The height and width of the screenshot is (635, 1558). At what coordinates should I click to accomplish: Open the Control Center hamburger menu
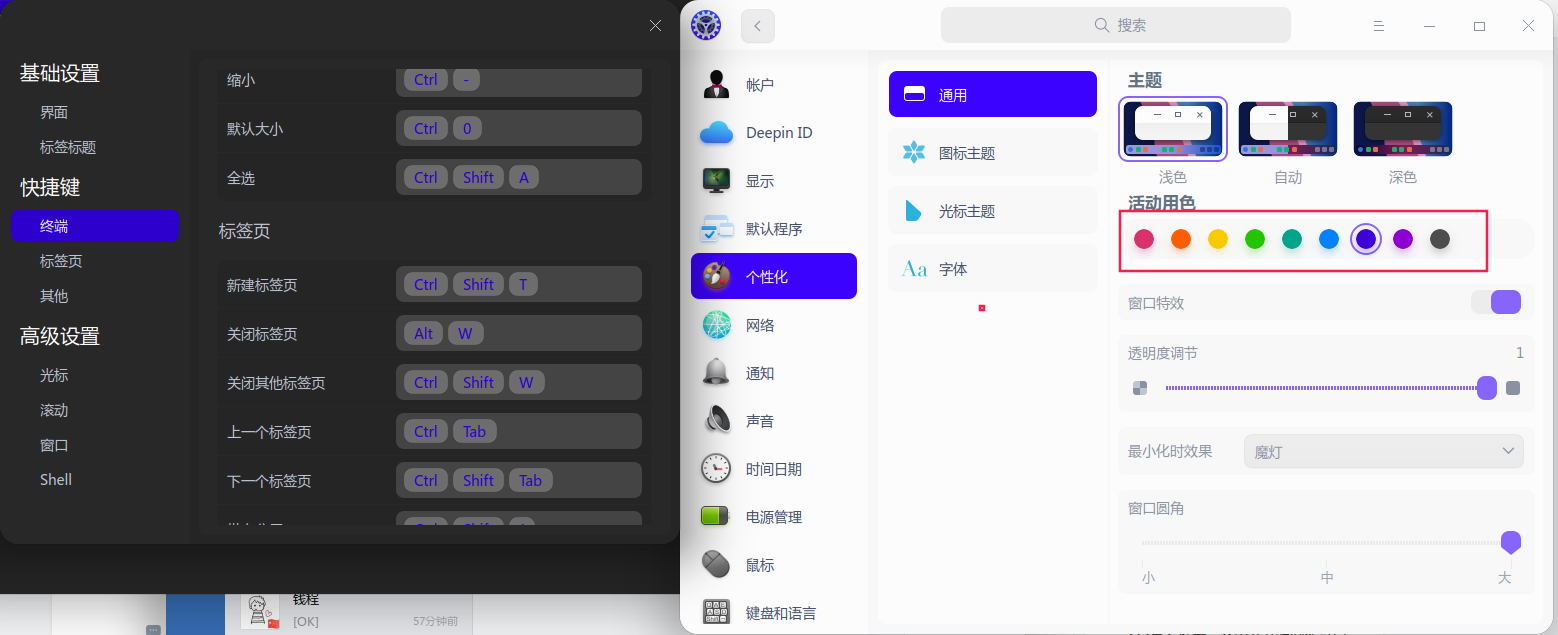pyautogui.click(x=1378, y=26)
